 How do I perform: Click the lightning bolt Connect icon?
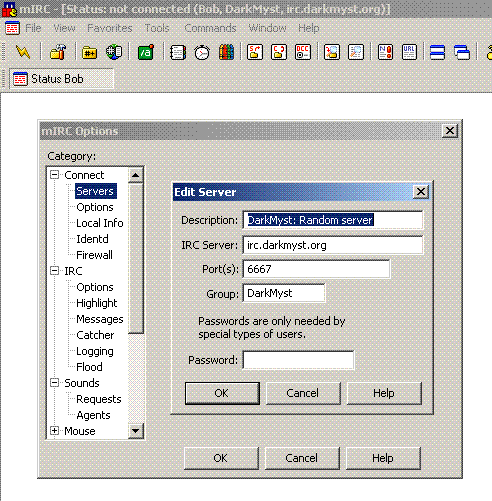[23, 52]
